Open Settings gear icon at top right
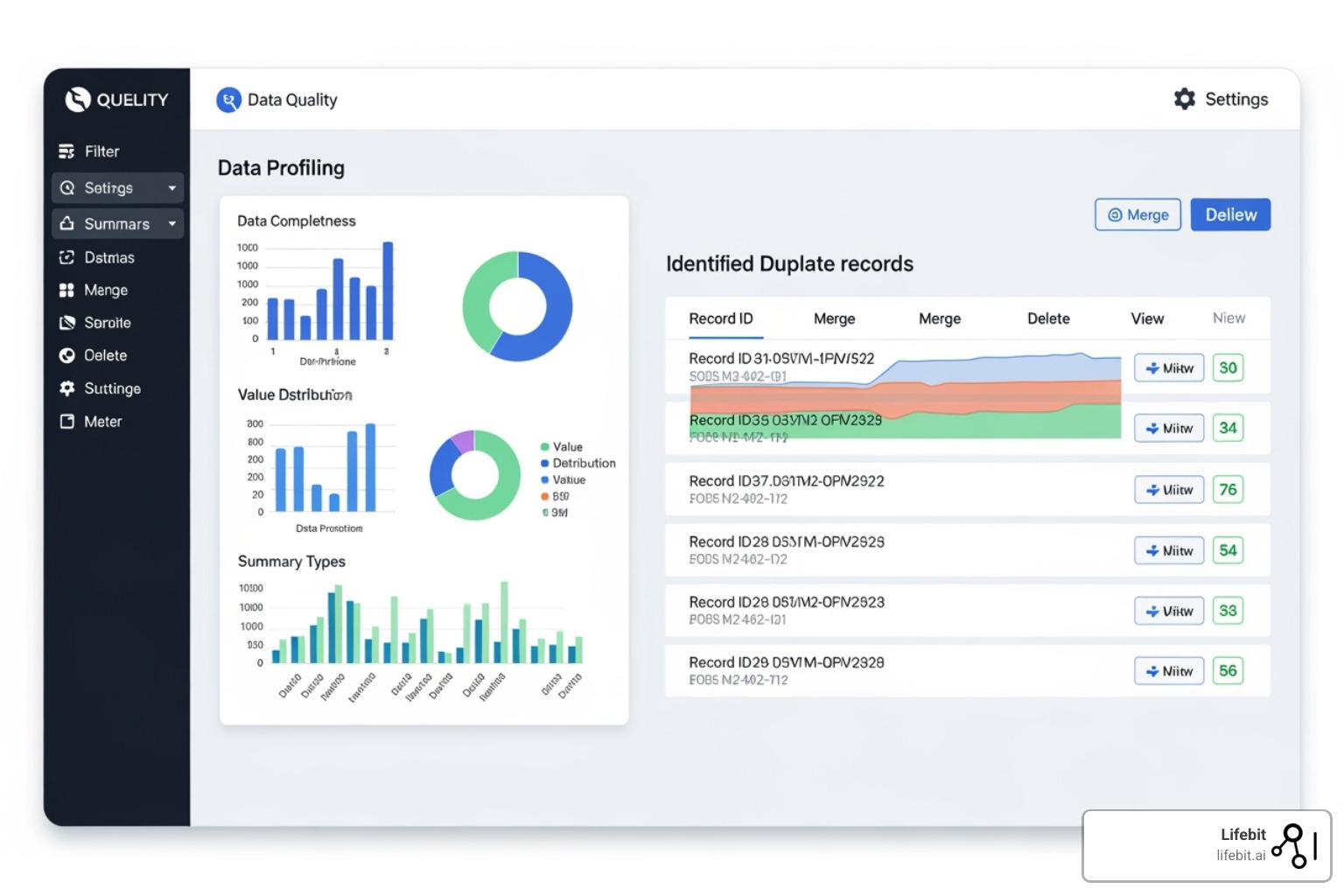The image size is (1344, 896). click(1184, 99)
